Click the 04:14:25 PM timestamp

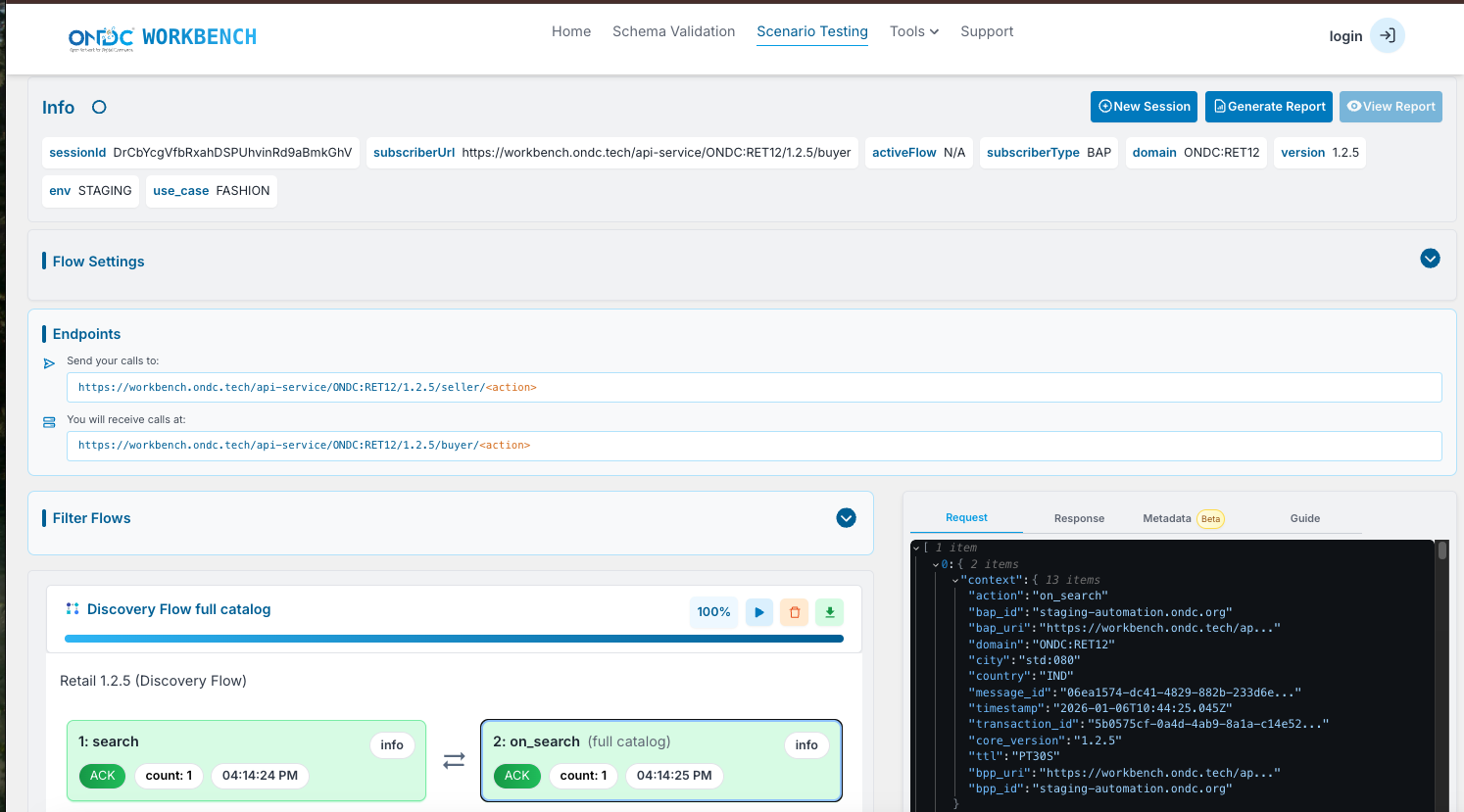(674, 776)
